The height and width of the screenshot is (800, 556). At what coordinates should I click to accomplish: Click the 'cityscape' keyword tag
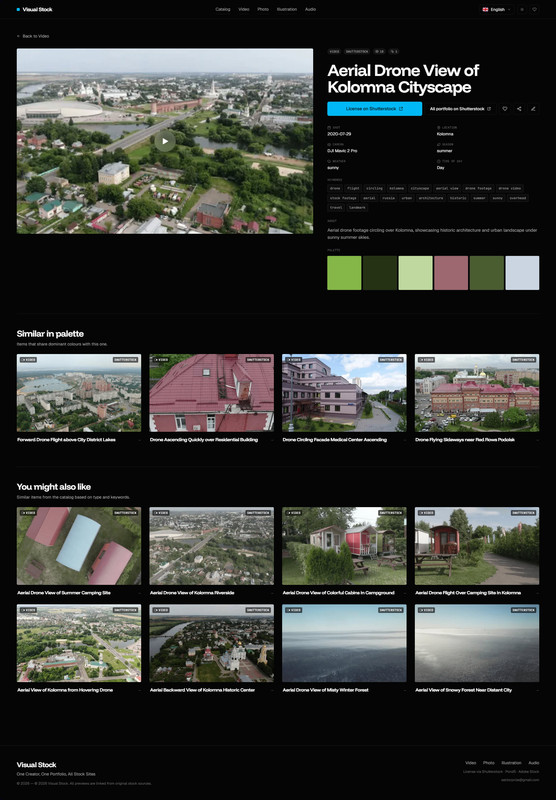tap(420, 188)
